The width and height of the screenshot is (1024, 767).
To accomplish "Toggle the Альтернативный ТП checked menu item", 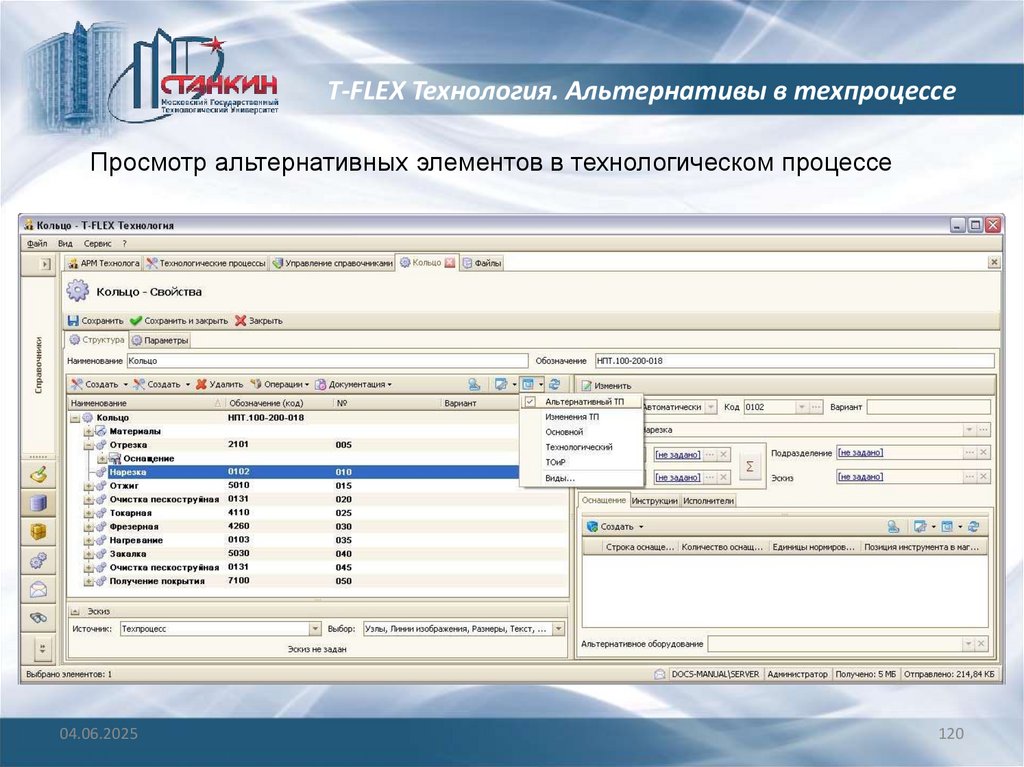I will 581,402.
